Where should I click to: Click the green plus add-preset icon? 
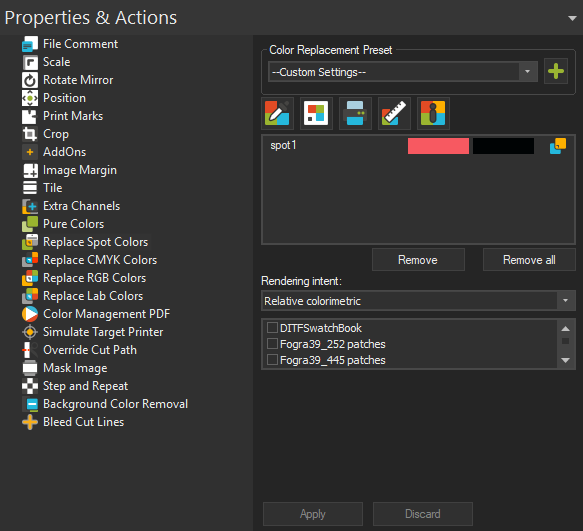pos(555,71)
